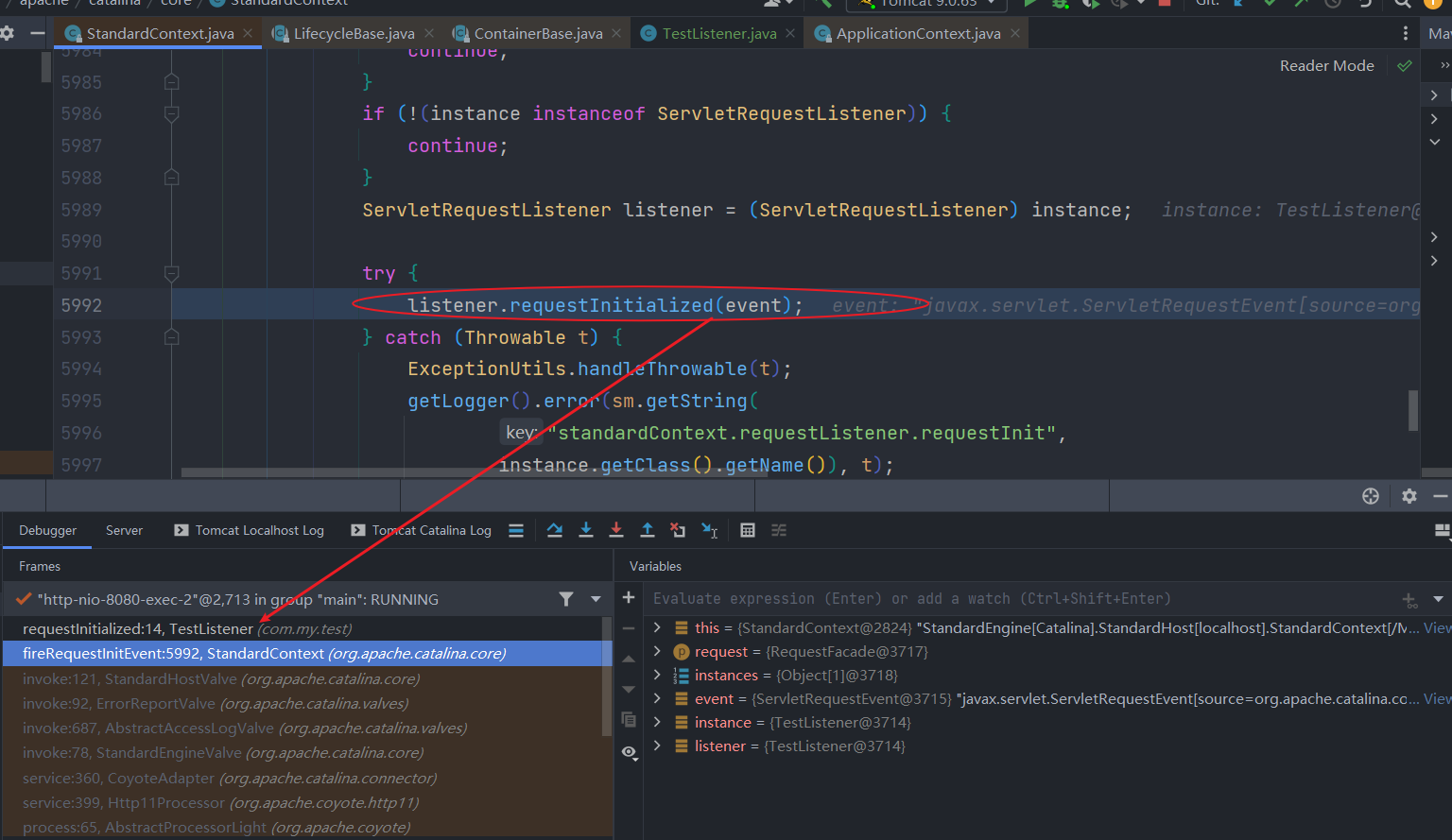The height and width of the screenshot is (840, 1452).
Task: Expand the 'event' ServletRequestEvent variable
Action: 657,698
